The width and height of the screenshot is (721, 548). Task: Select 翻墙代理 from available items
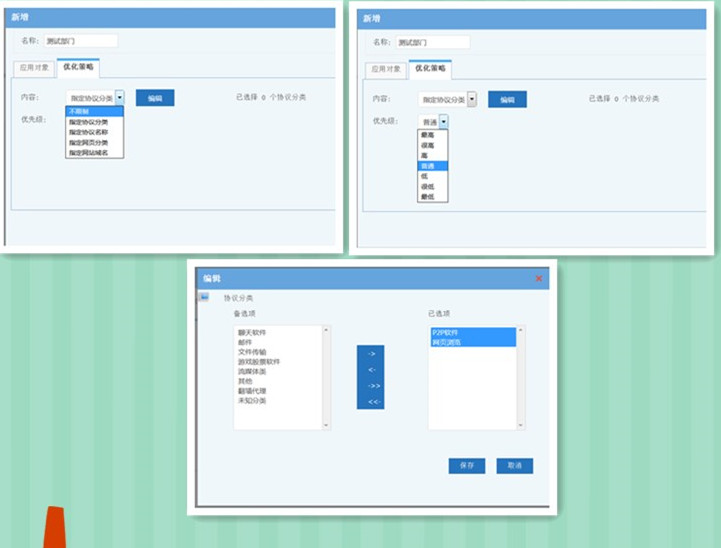click(x=251, y=391)
